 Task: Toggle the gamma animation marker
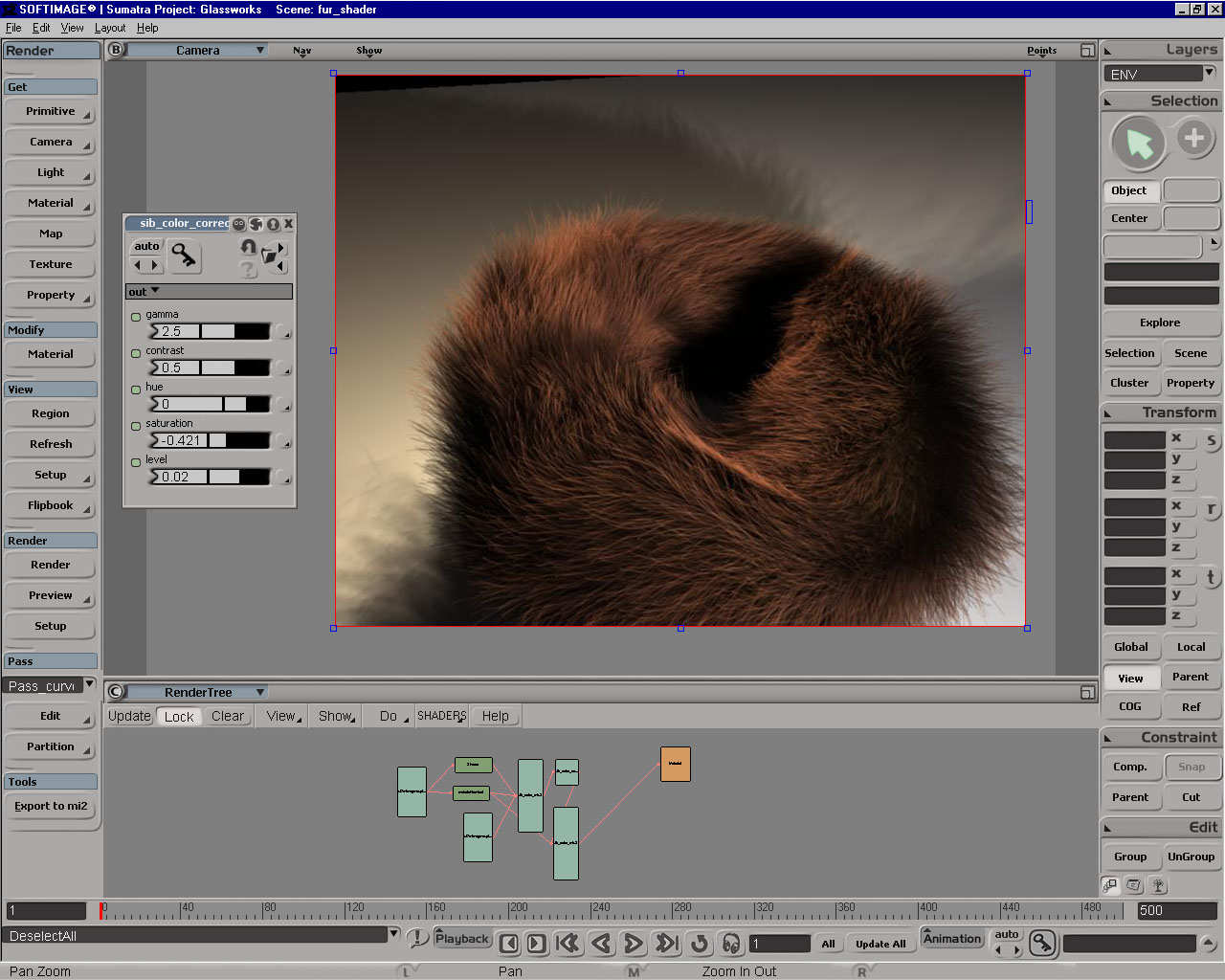(x=136, y=317)
